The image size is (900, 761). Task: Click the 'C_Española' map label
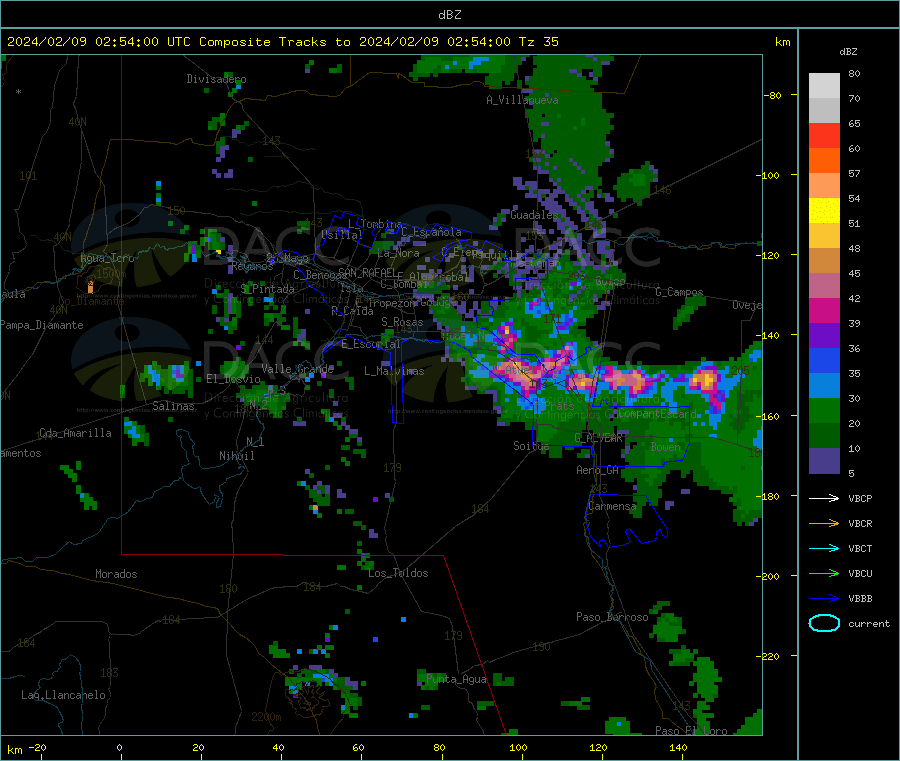[x=431, y=232]
